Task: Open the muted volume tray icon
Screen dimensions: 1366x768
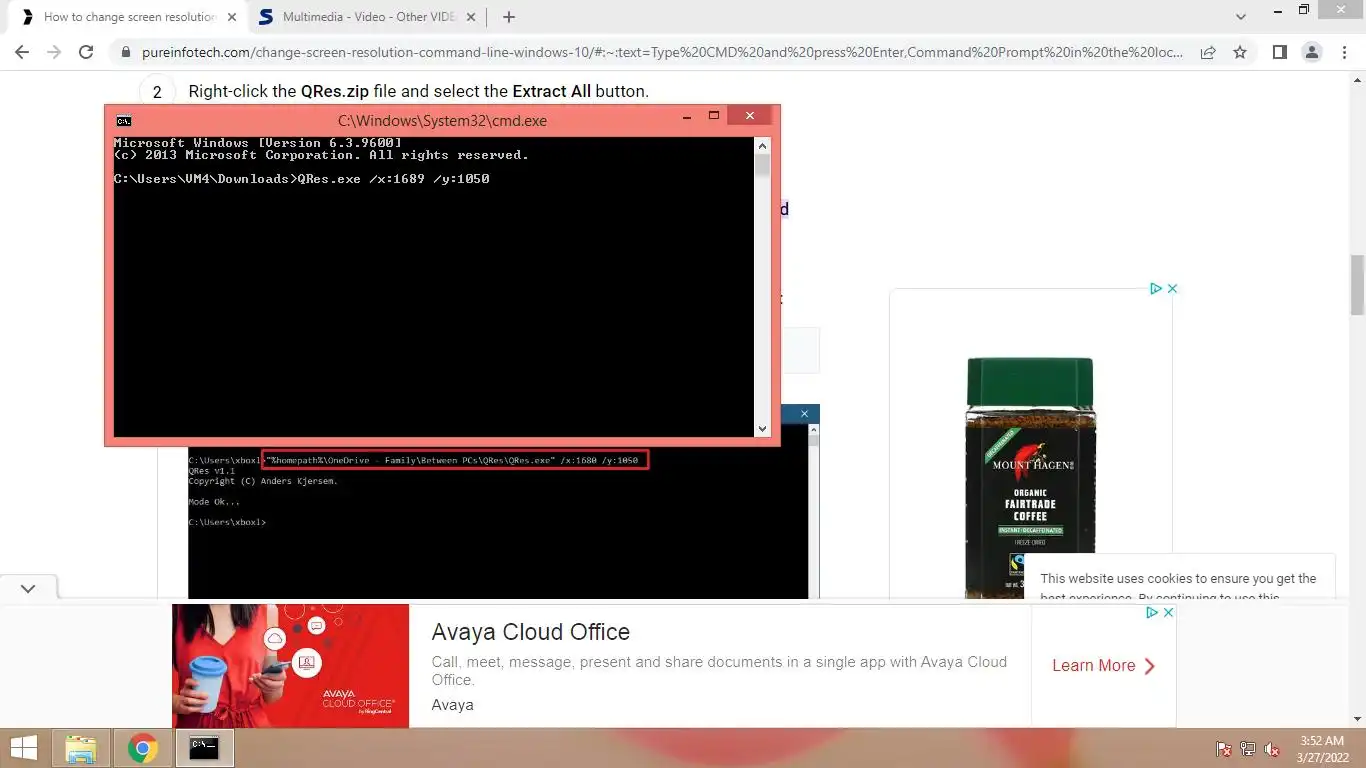Action: (x=1272, y=749)
